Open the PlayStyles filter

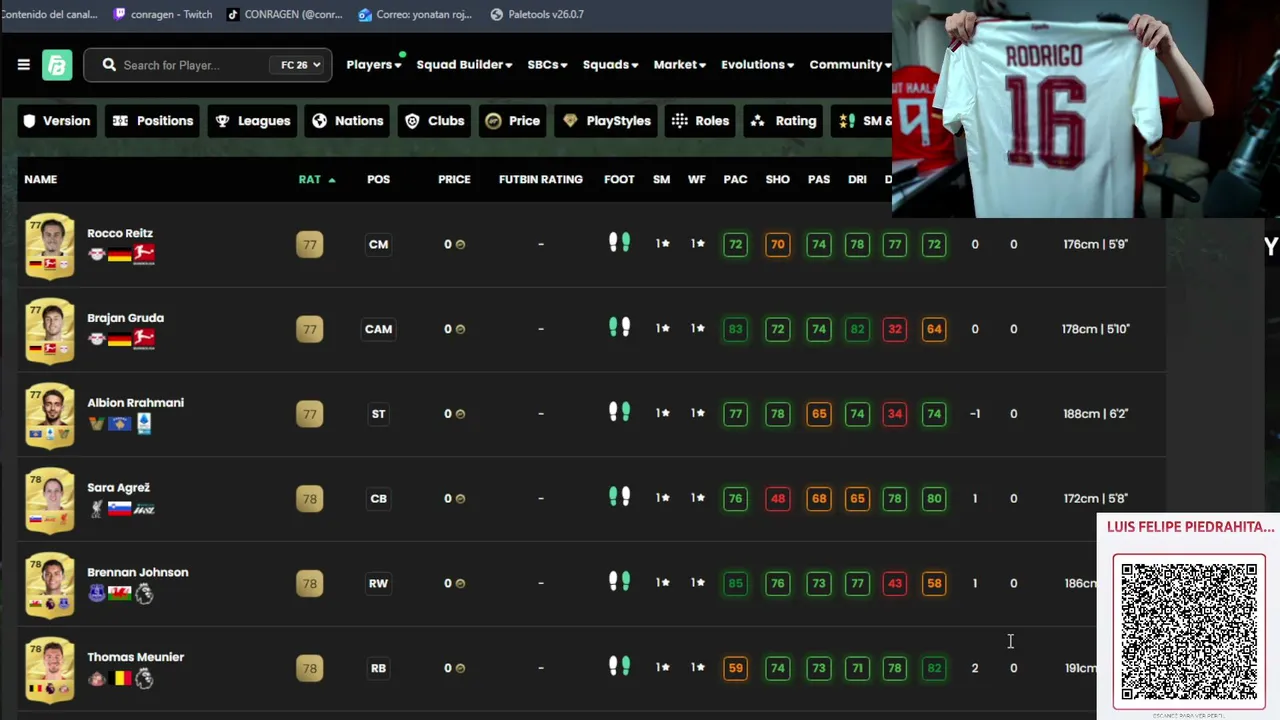tap(606, 121)
